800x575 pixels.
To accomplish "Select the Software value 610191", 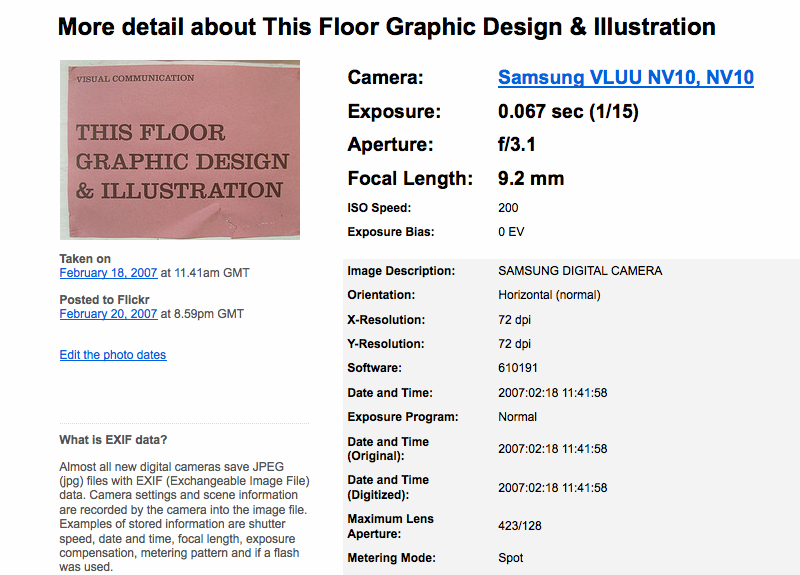I will click(518, 368).
